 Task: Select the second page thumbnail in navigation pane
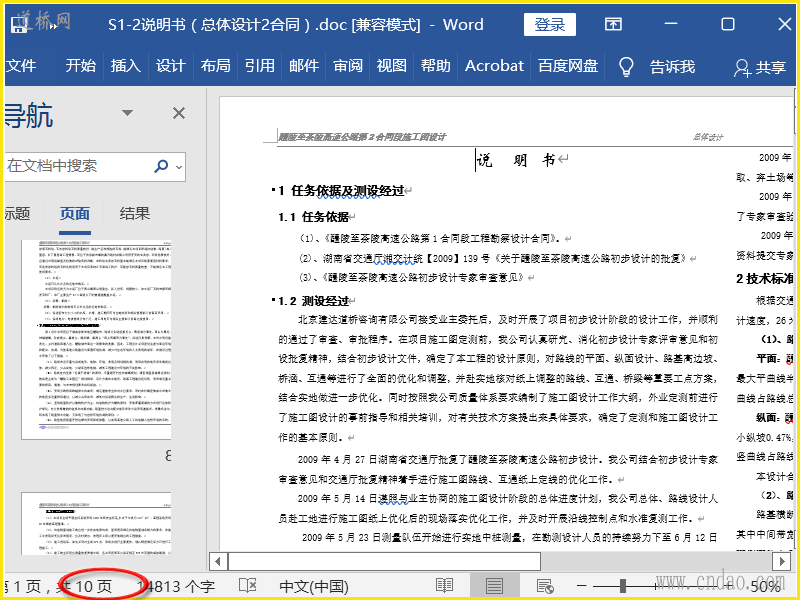[96, 524]
